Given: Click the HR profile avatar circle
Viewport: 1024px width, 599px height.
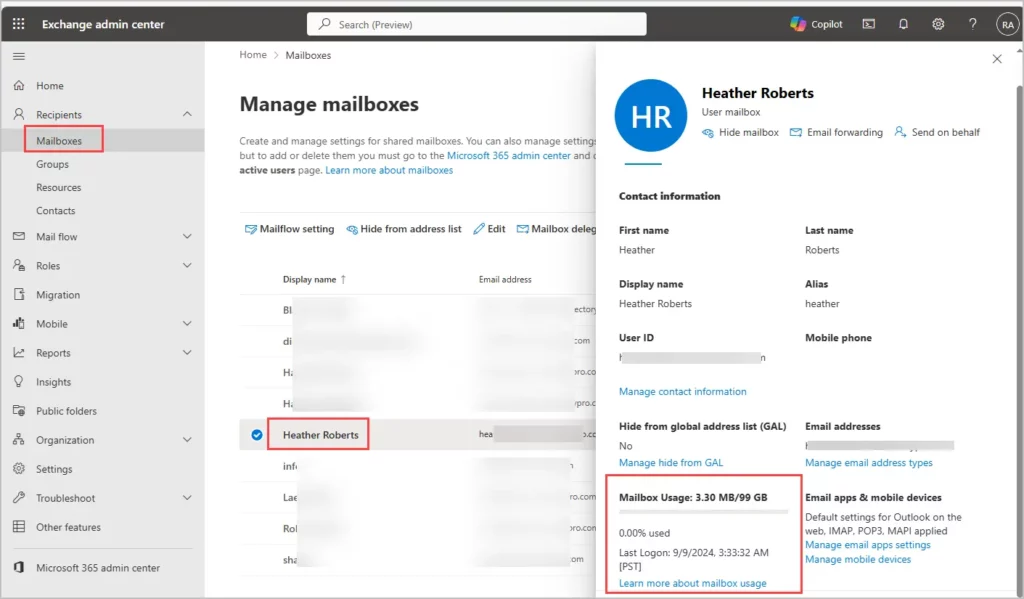Looking at the screenshot, I should pyautogui.click(x=650, y=116).
